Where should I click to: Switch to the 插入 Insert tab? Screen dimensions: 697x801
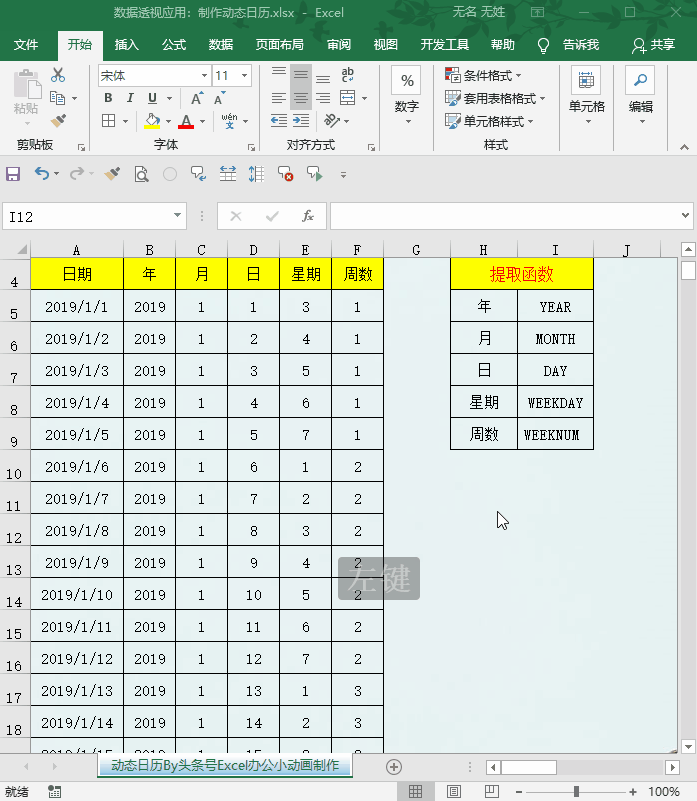pyautogui.click(x=126, y=45)
